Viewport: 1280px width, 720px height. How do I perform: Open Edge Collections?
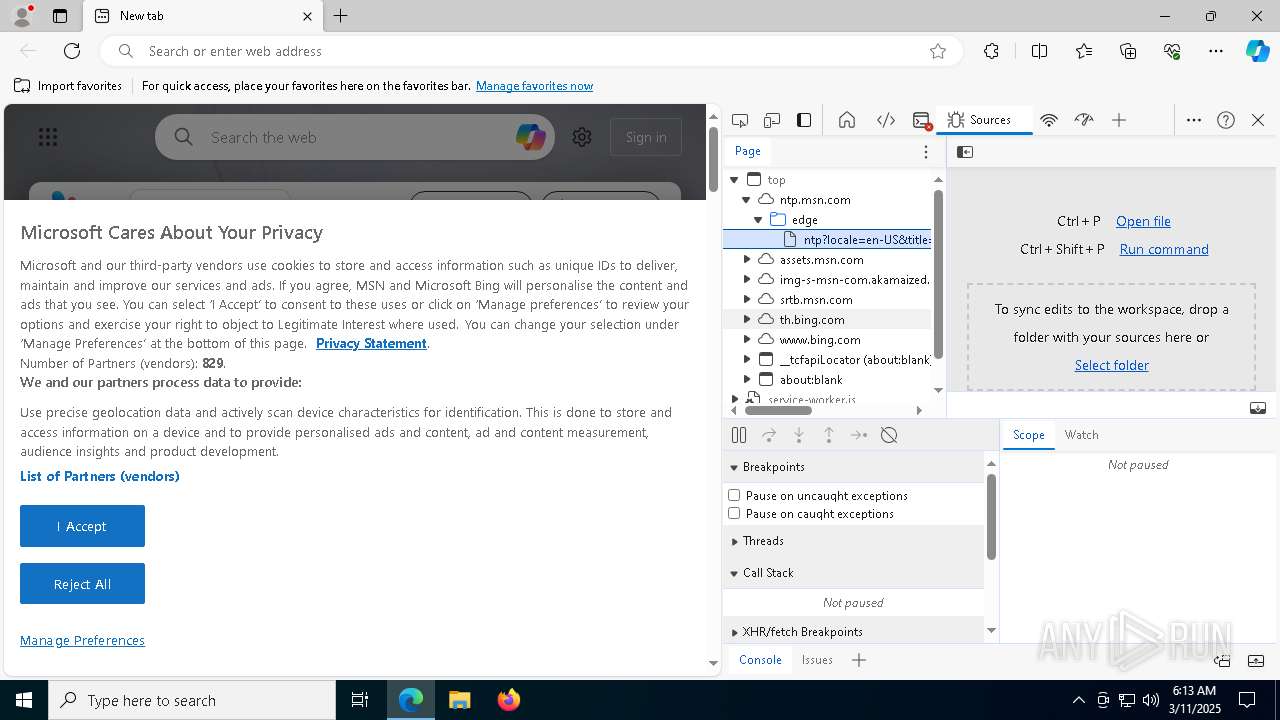[x=1128, y=51]
